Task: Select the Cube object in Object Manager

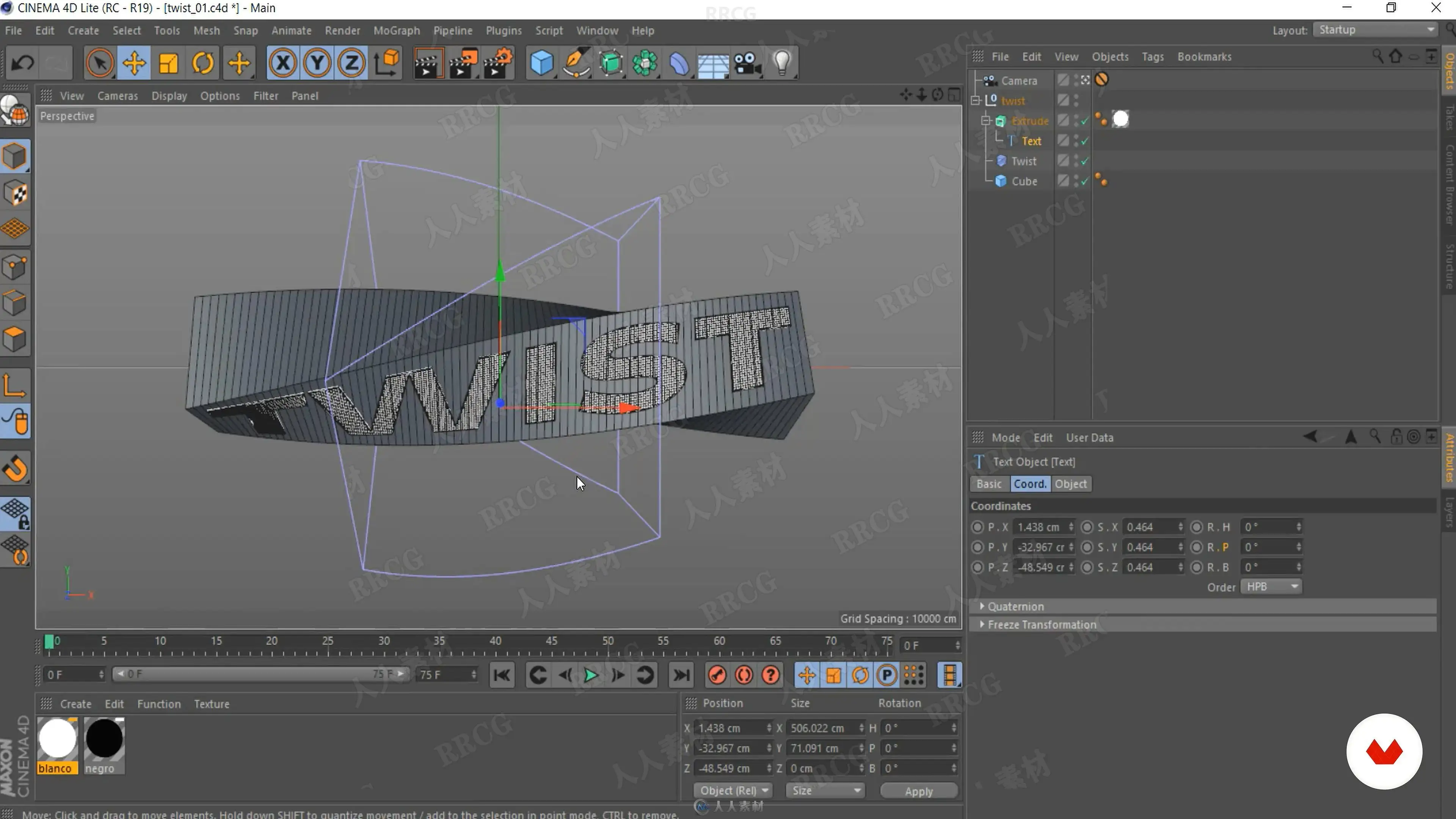Action: (x=1024, y=182)
